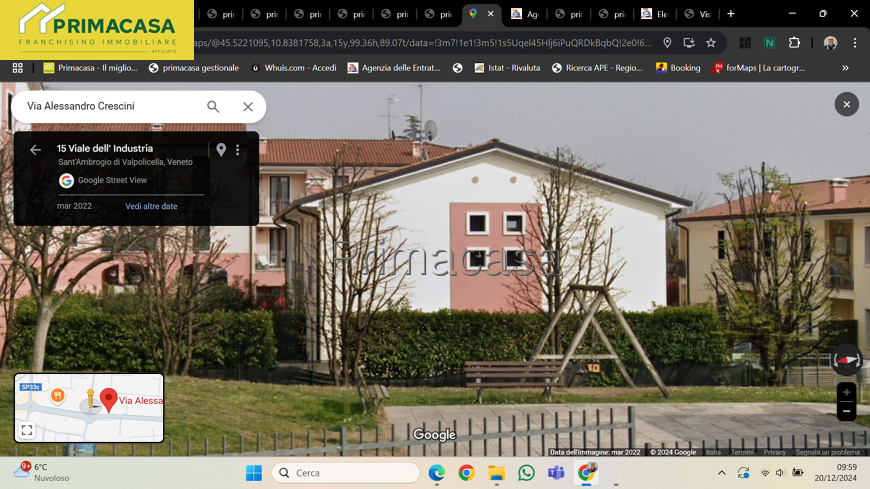
Task: Open the Wi-Fi network tray icon
Action: click(765, 473)
